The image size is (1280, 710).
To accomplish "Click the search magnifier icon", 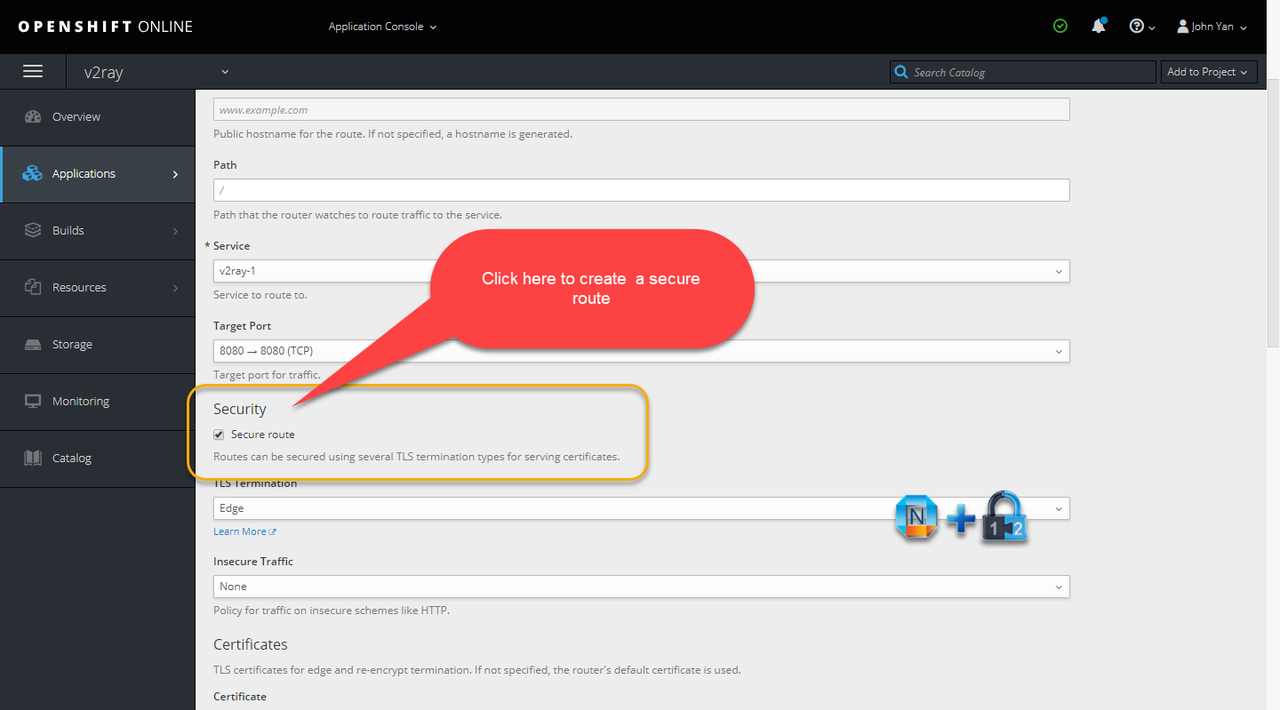I will click(x=902, y=72).
